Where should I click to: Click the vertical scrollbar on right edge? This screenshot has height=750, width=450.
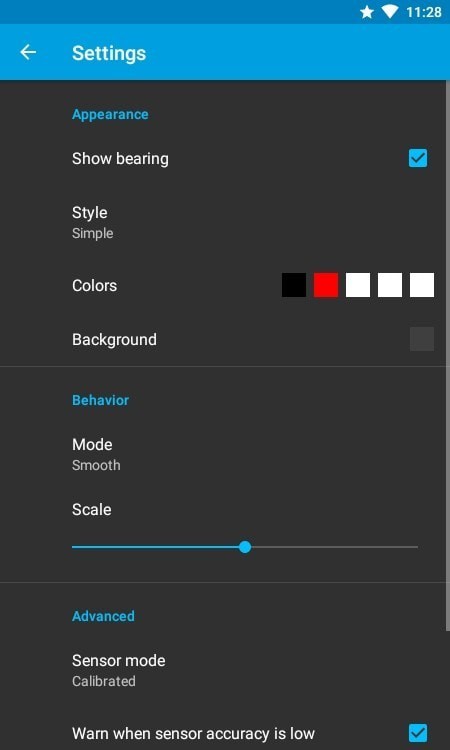tap(448, 356)
